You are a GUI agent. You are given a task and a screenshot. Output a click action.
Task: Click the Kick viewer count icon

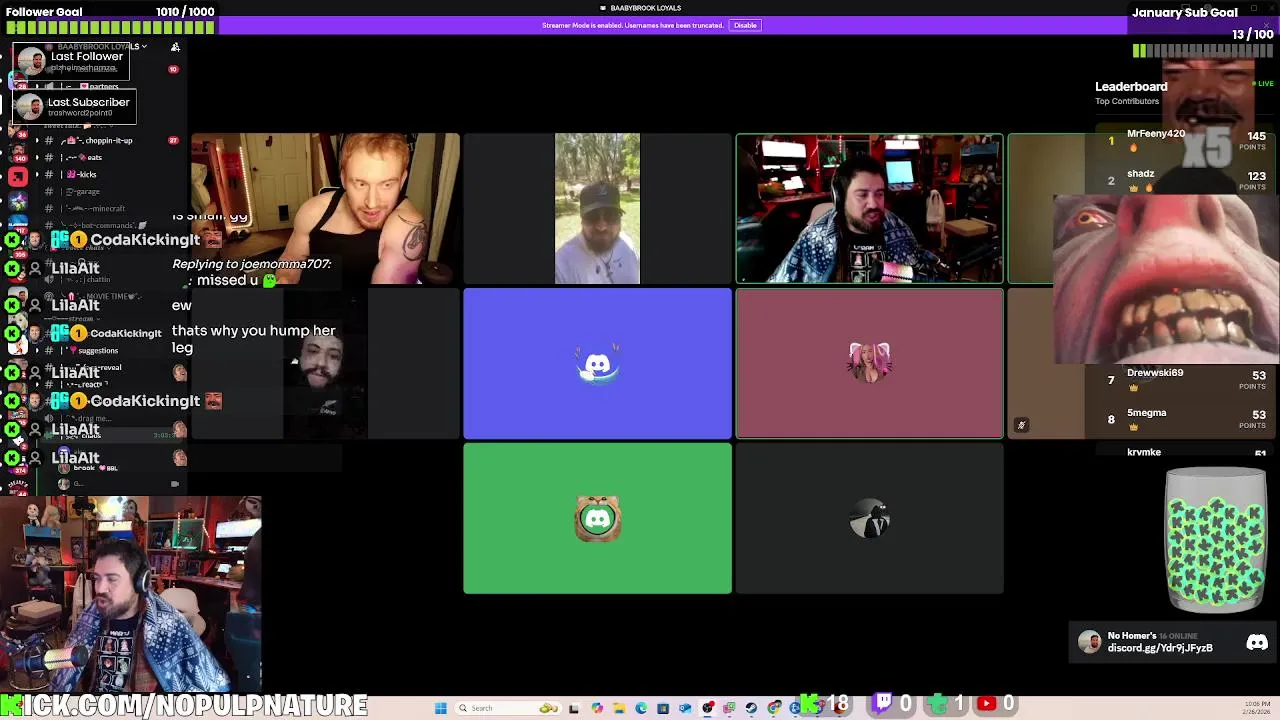point(811,704)
